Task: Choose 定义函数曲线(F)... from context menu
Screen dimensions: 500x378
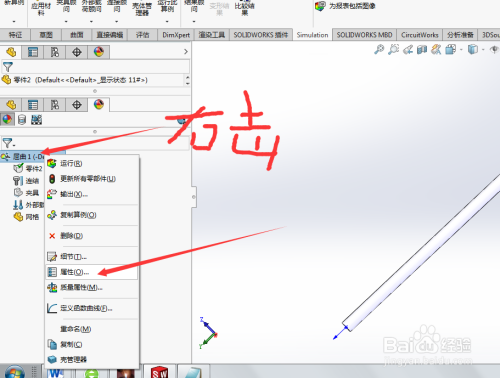Action: [x=92, y=308]
